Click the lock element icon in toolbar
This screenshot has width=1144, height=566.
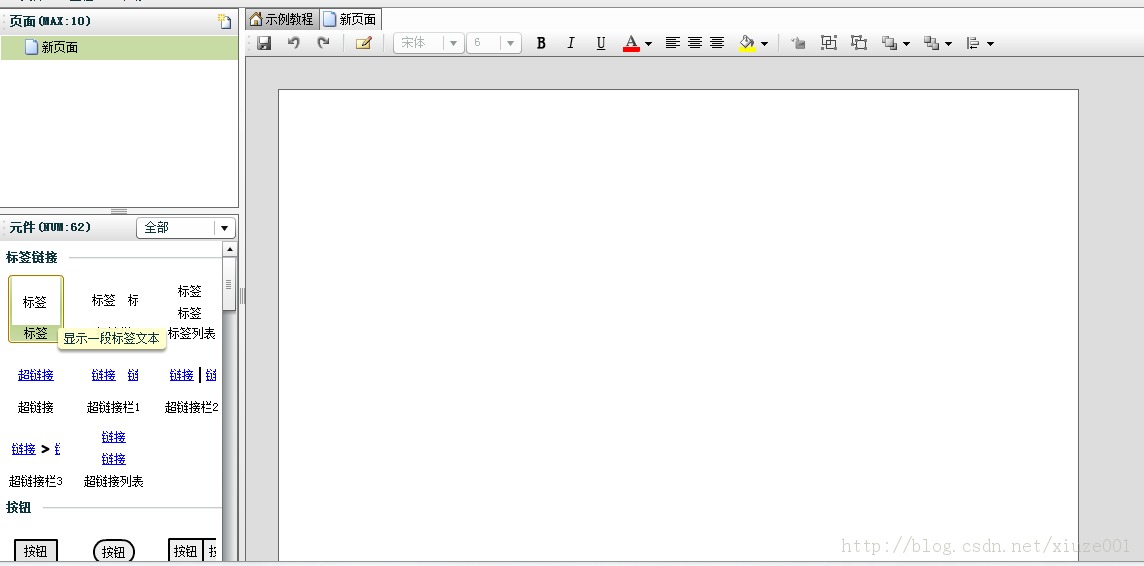coord(799,43)
